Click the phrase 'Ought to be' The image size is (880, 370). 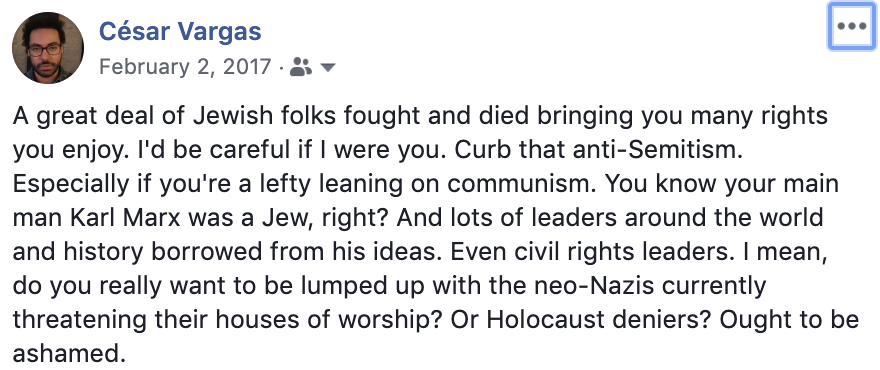tap(789, 319)
